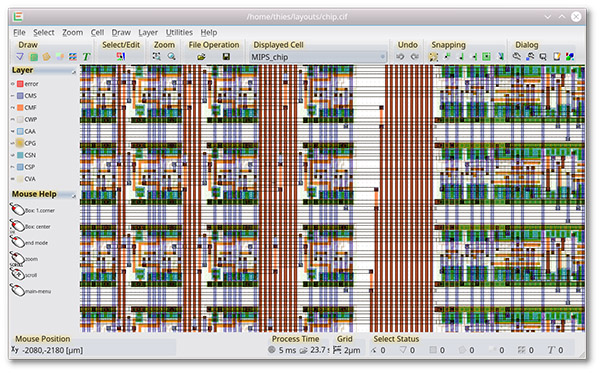Click the magnifier zoom icon
Image resolution: width=600 pixels, height=373 pixels.
(171, 57)
